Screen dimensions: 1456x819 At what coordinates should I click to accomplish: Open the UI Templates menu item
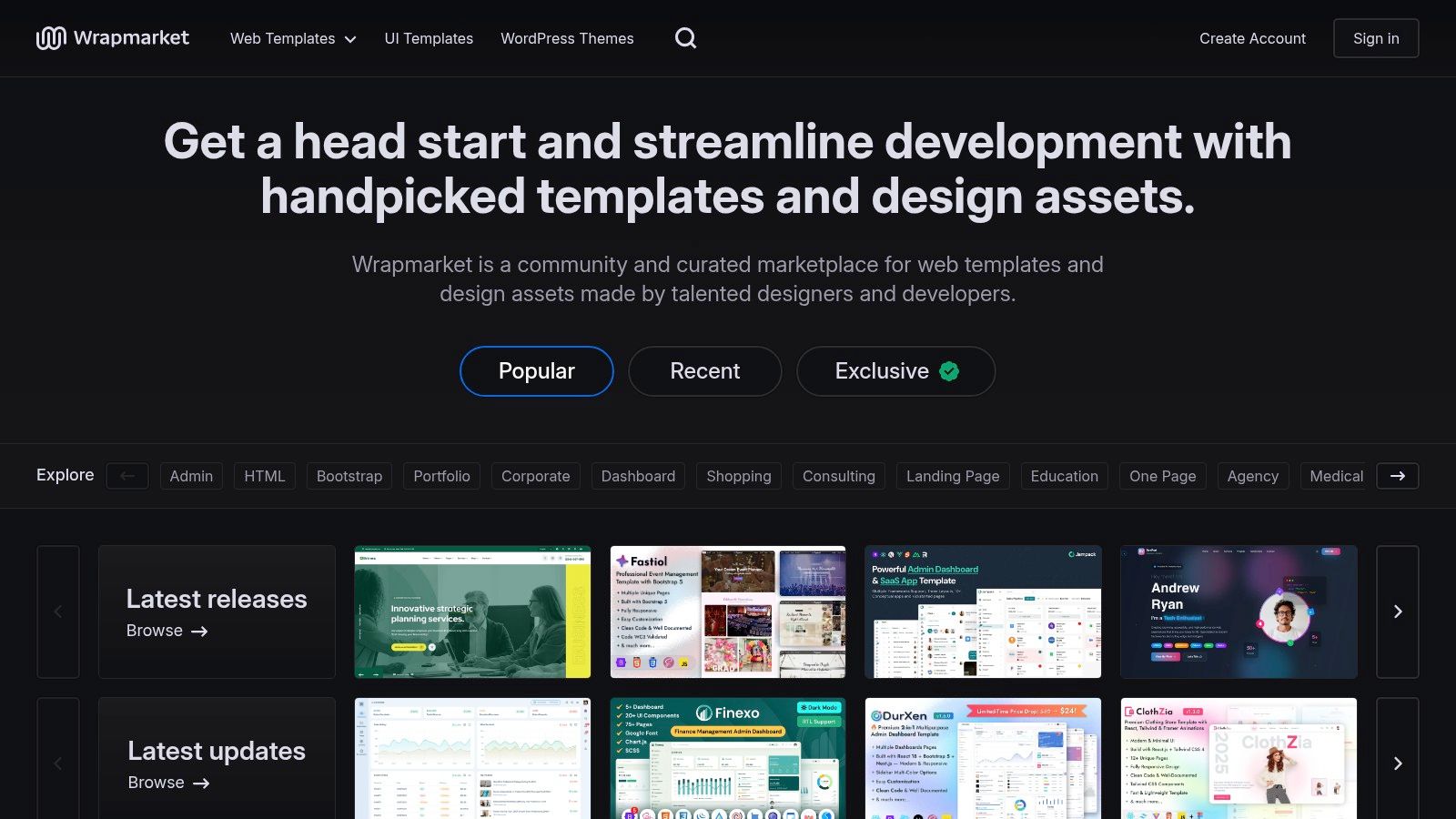pyautogui.click(x=429, y=38)
